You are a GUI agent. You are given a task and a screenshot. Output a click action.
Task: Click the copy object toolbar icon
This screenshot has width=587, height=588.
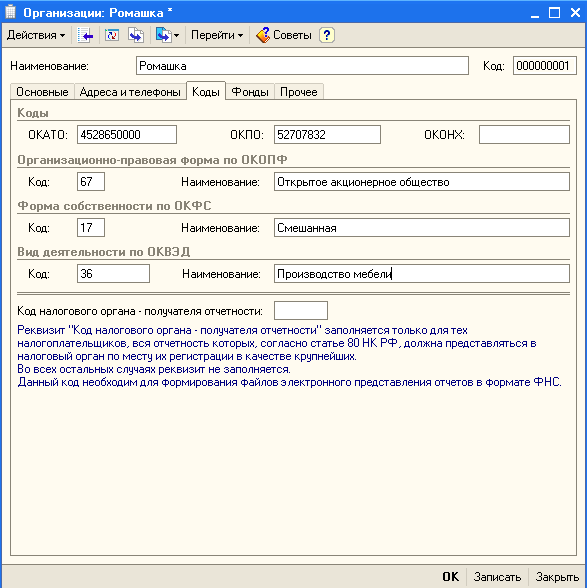pyautogui.click(x=135, y=35)
